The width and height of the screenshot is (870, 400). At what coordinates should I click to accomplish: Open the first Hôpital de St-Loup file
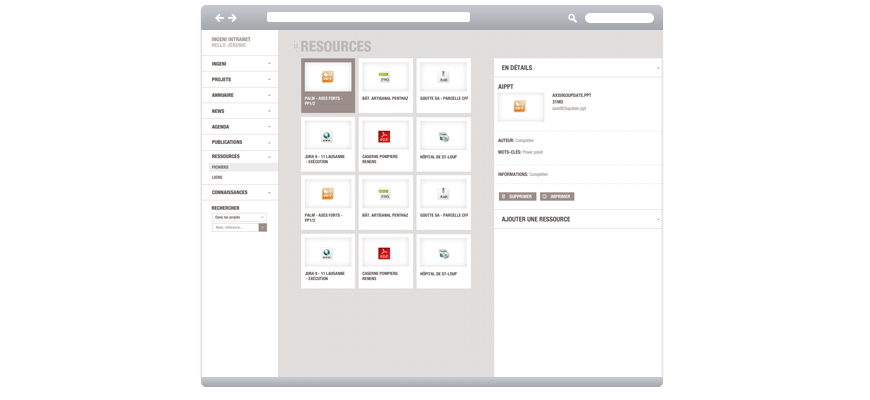click(x=443, y=136)
